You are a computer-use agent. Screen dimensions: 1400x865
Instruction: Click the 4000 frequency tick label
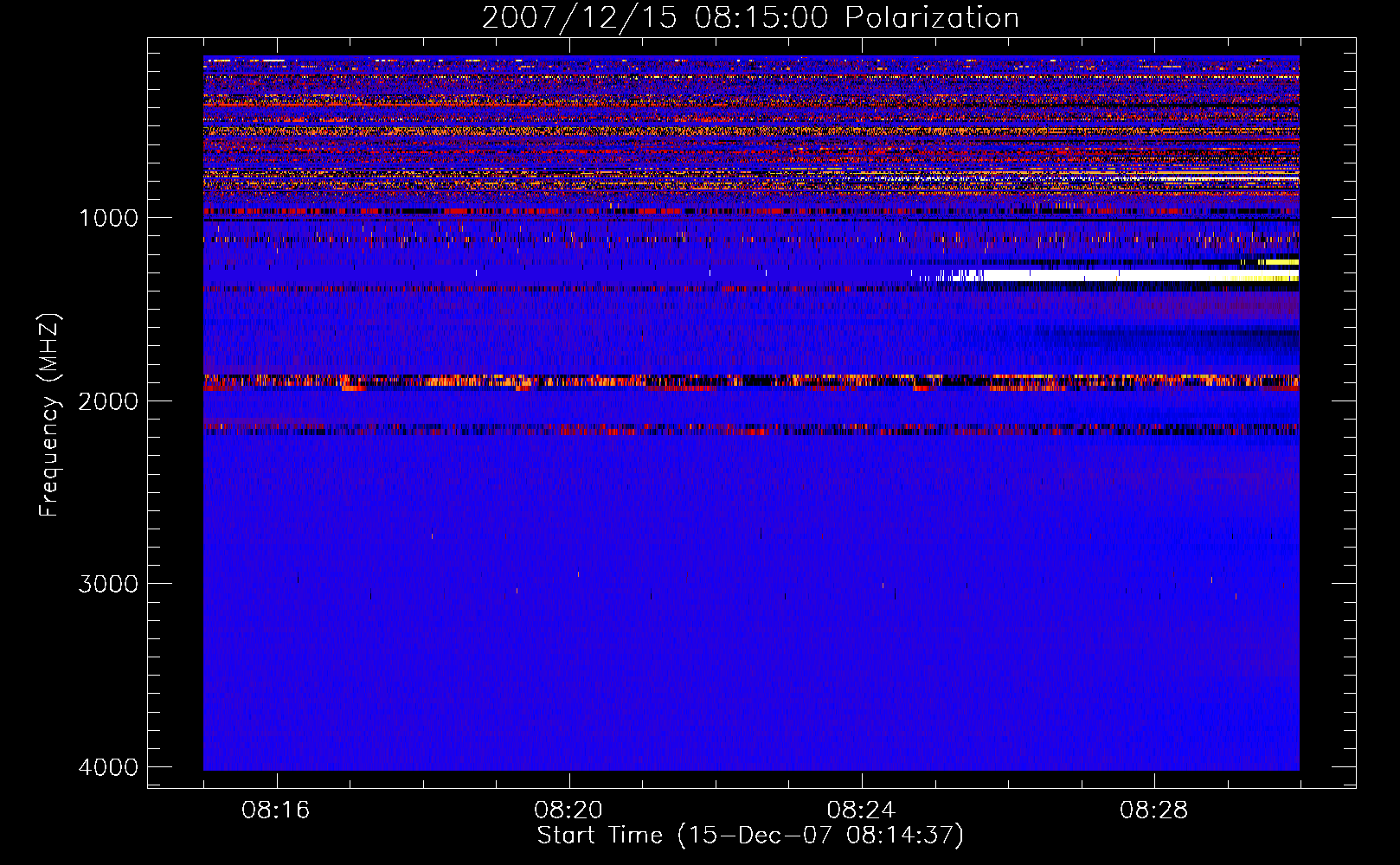108,767
